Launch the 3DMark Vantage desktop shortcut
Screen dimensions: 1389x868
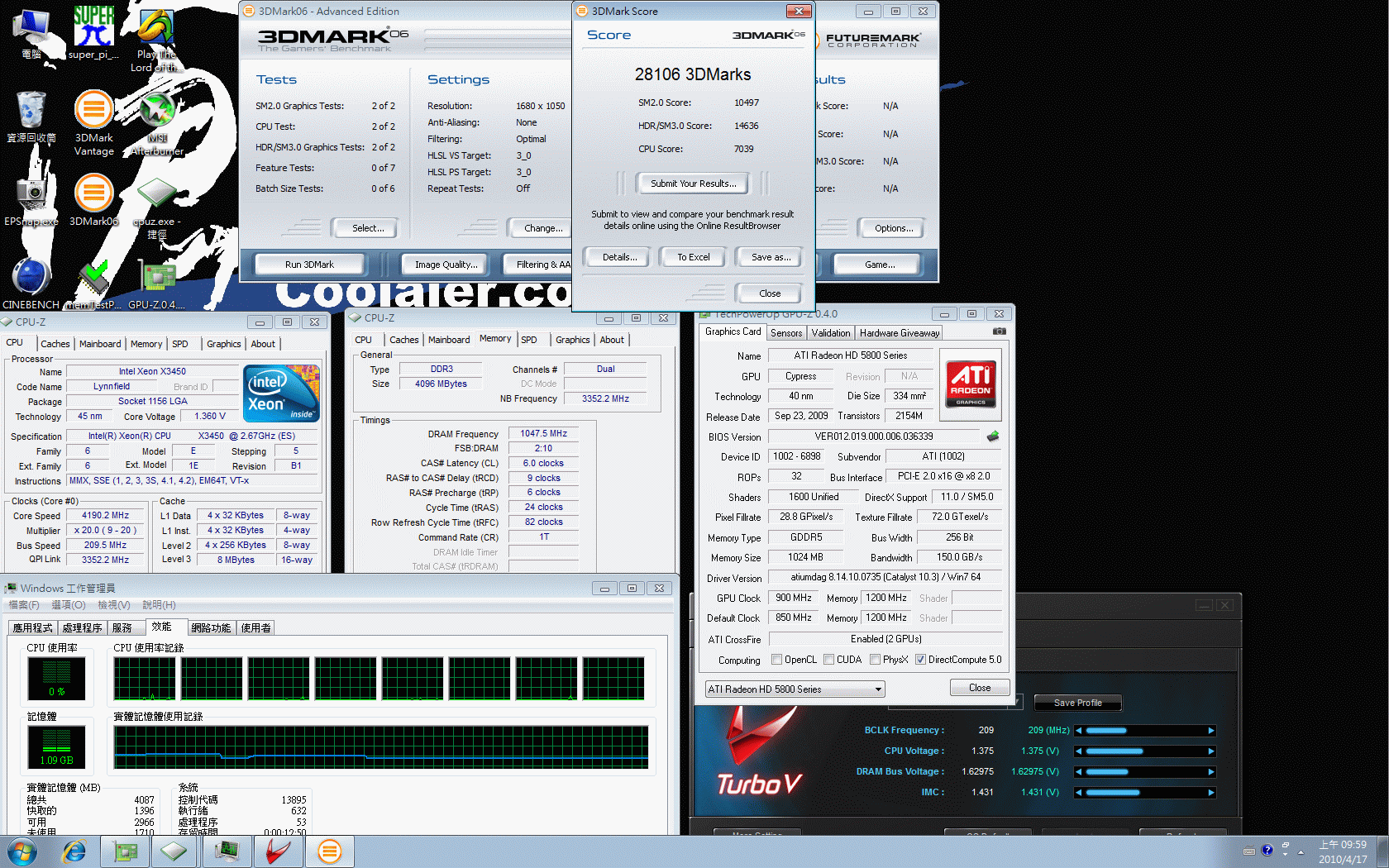point(93,122)
